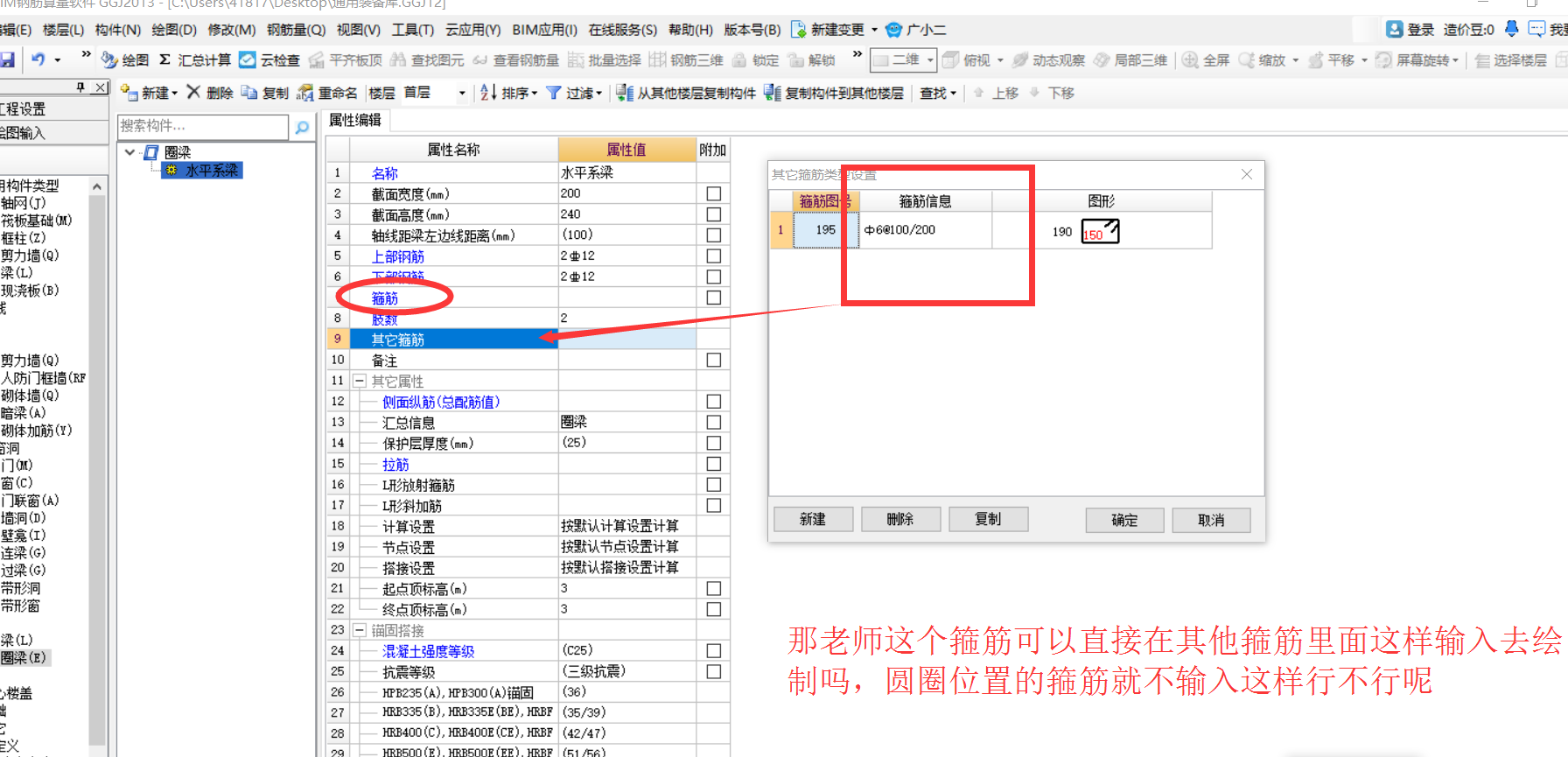Click the stirrup shape thumbnail

tap(1100, 232)
